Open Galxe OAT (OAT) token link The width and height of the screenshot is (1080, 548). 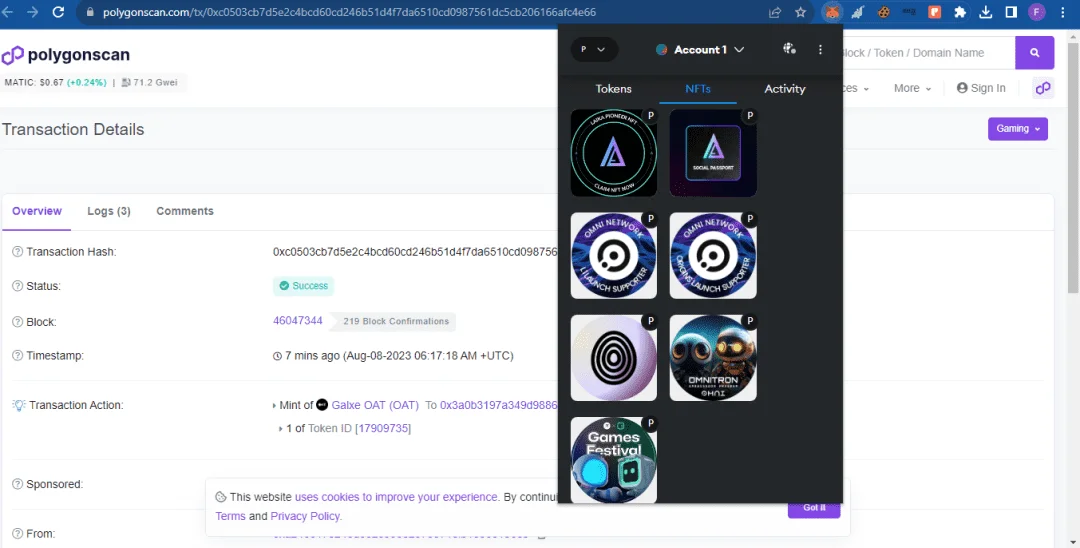375,405
